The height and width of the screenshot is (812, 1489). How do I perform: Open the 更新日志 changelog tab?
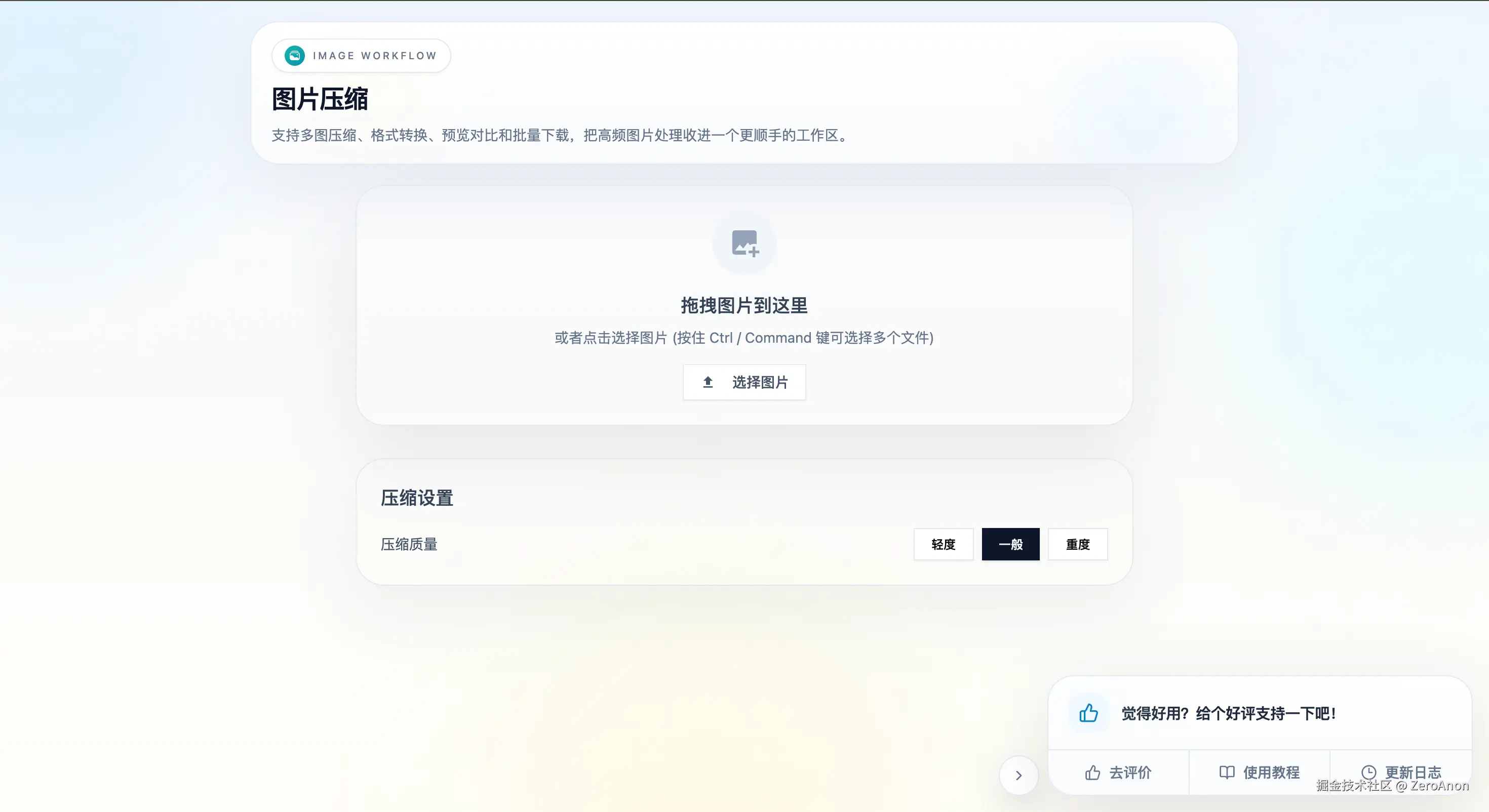[x=1412, y=772]
